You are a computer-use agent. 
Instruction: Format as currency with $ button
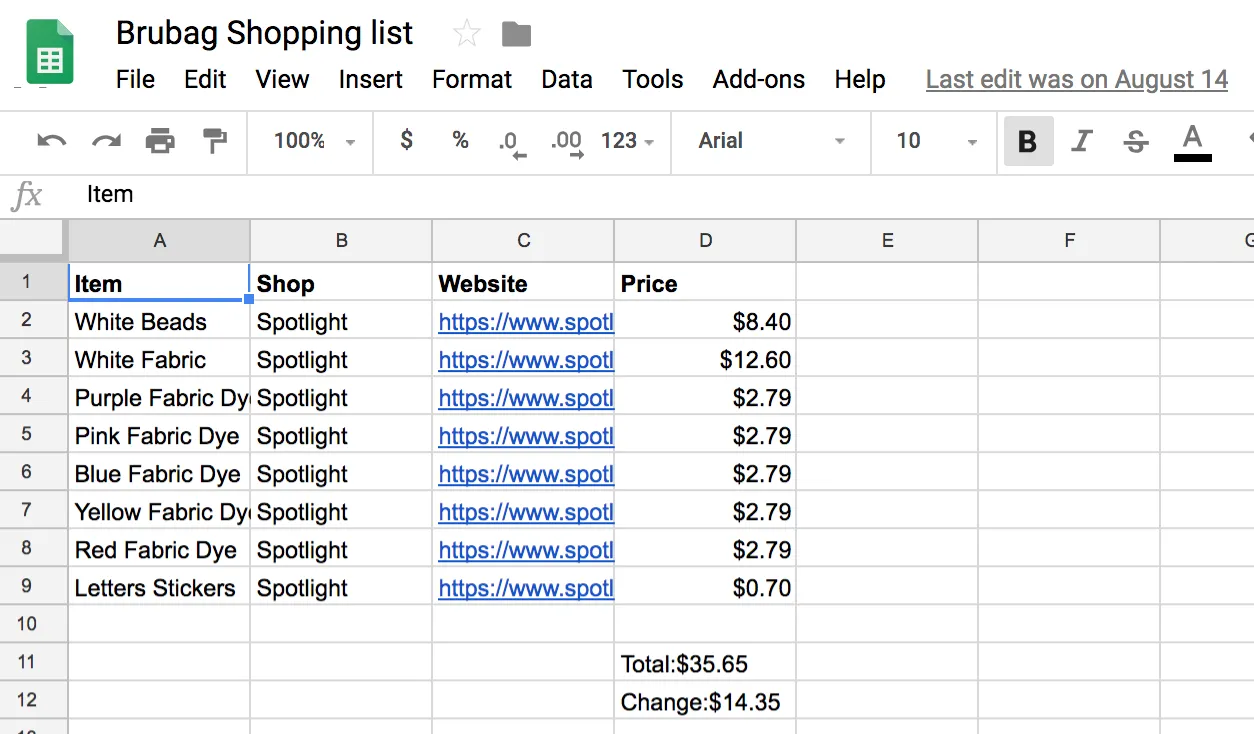click(x=406, y=140)
